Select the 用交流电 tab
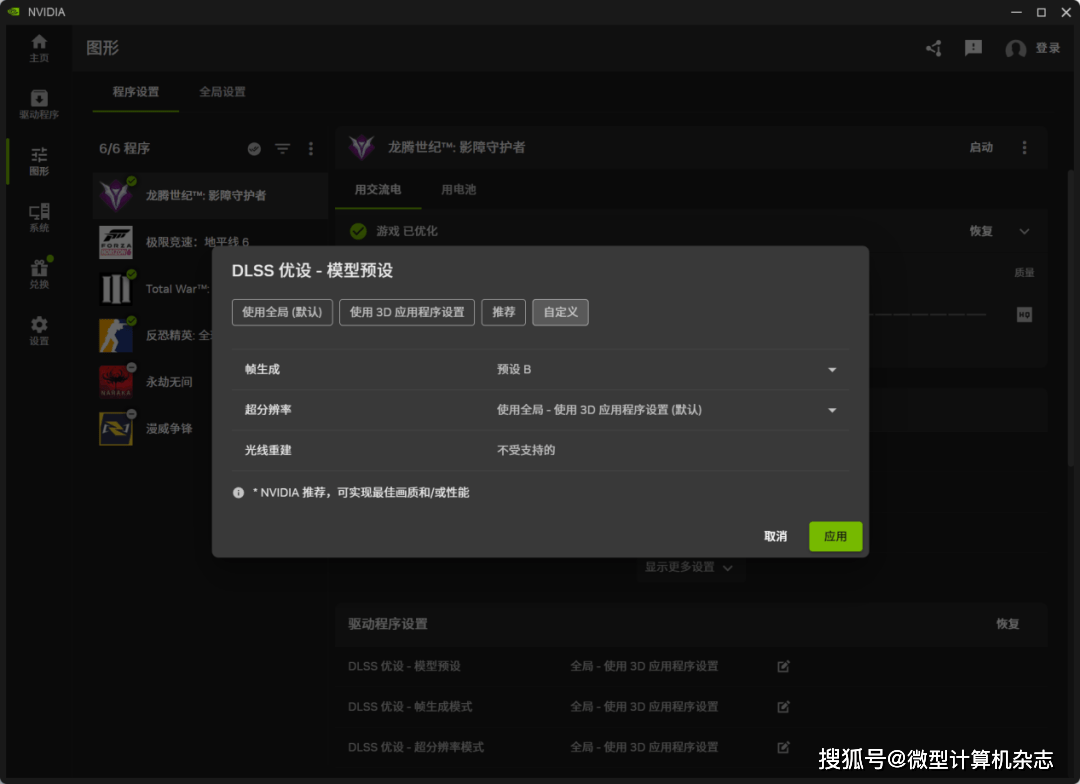 pos(377,189)
